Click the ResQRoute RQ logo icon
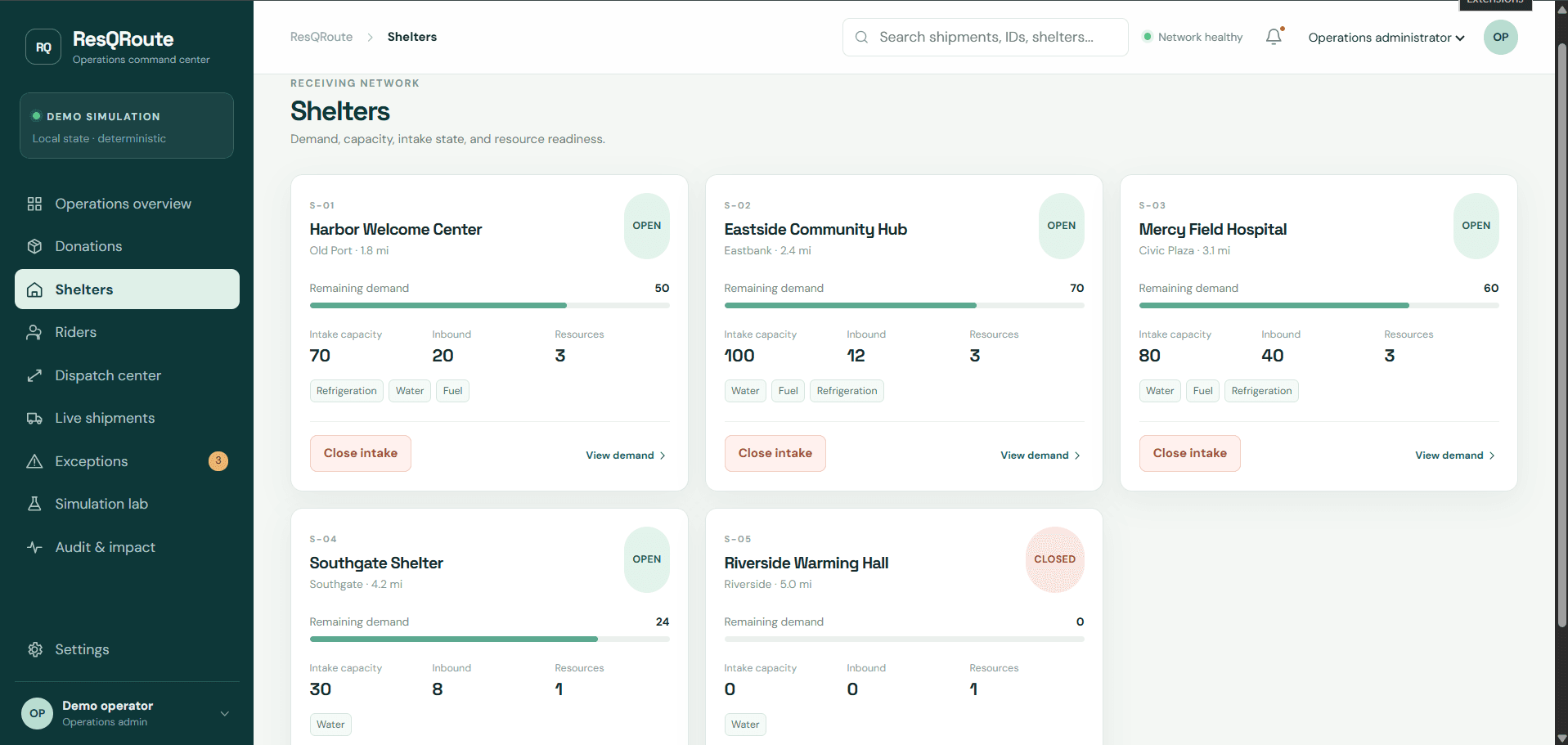 tap(43, 47)
